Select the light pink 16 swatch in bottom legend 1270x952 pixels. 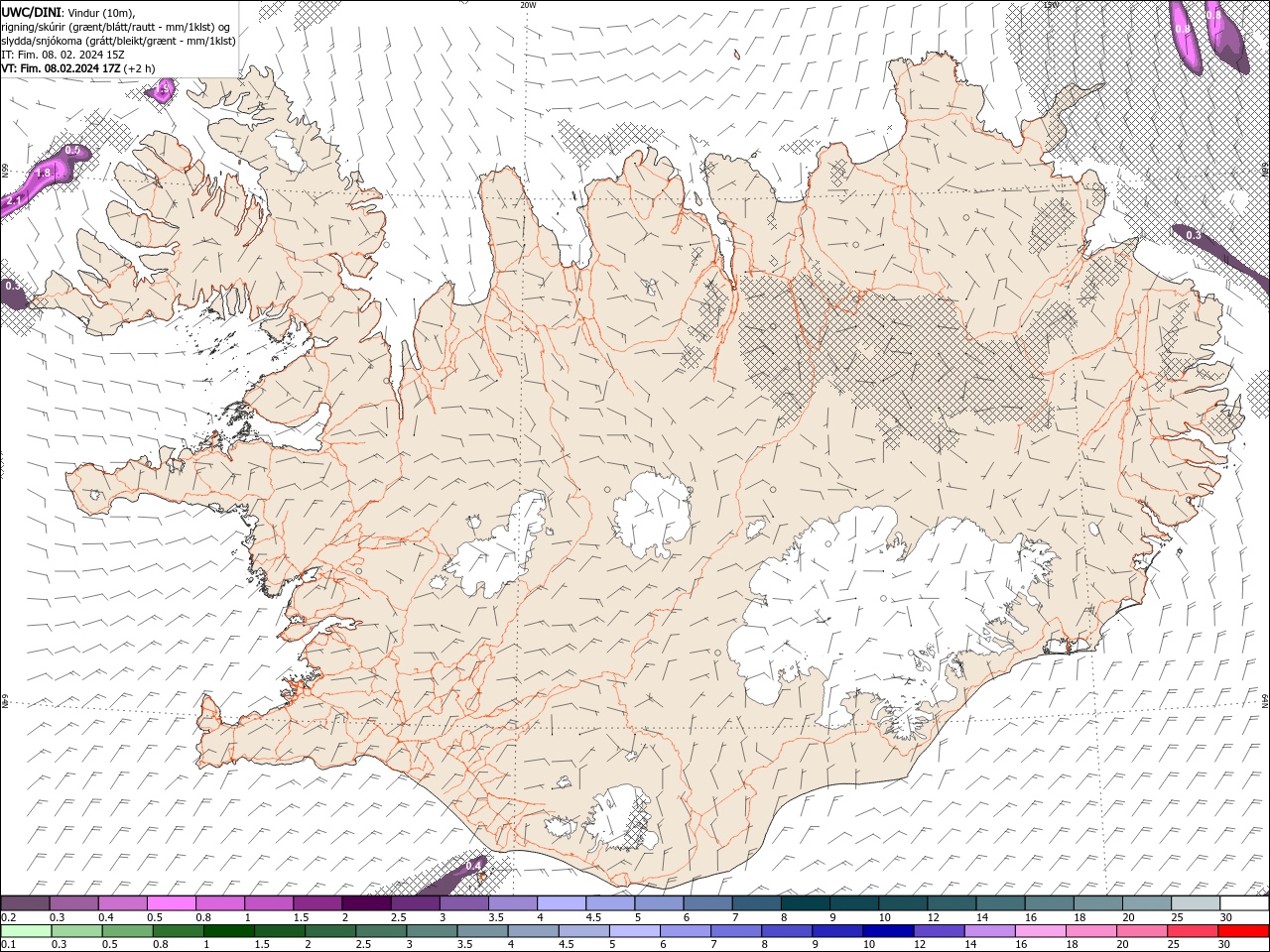click(x=1041, y=931)
